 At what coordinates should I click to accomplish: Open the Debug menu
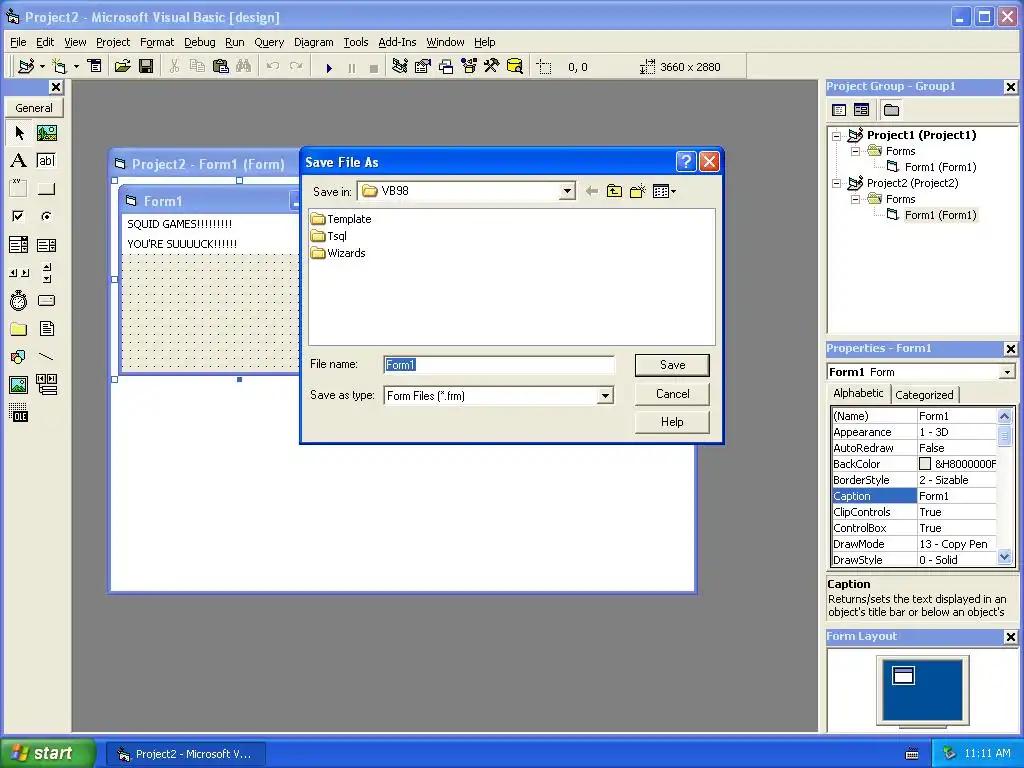point(199,42)
